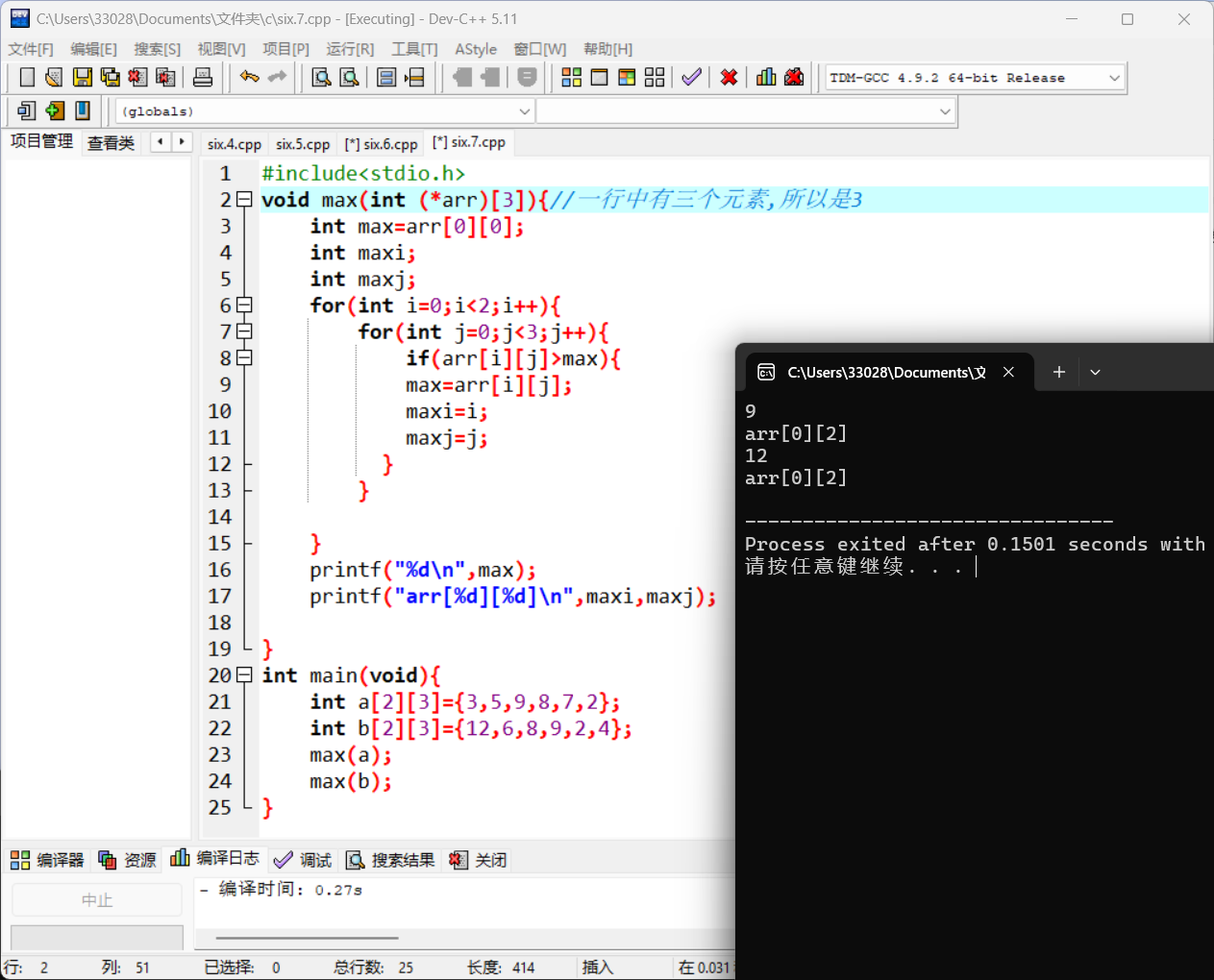Switch to the 查看类 side panel tab
This screenshot has height=980, width=1214.
[x=111, y=143]
